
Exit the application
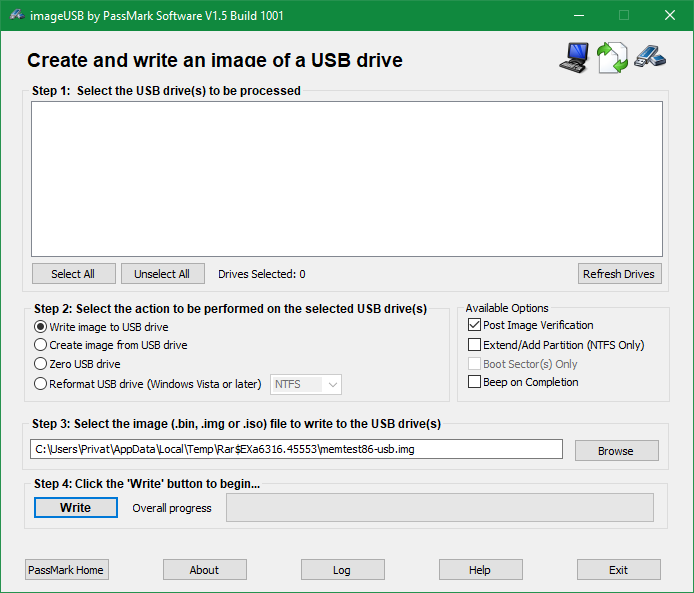click(619, 570)
